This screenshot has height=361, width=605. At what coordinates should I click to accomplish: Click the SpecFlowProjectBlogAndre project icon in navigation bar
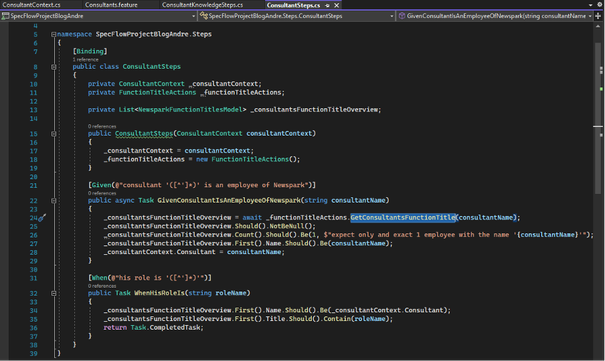pos(5,16)
